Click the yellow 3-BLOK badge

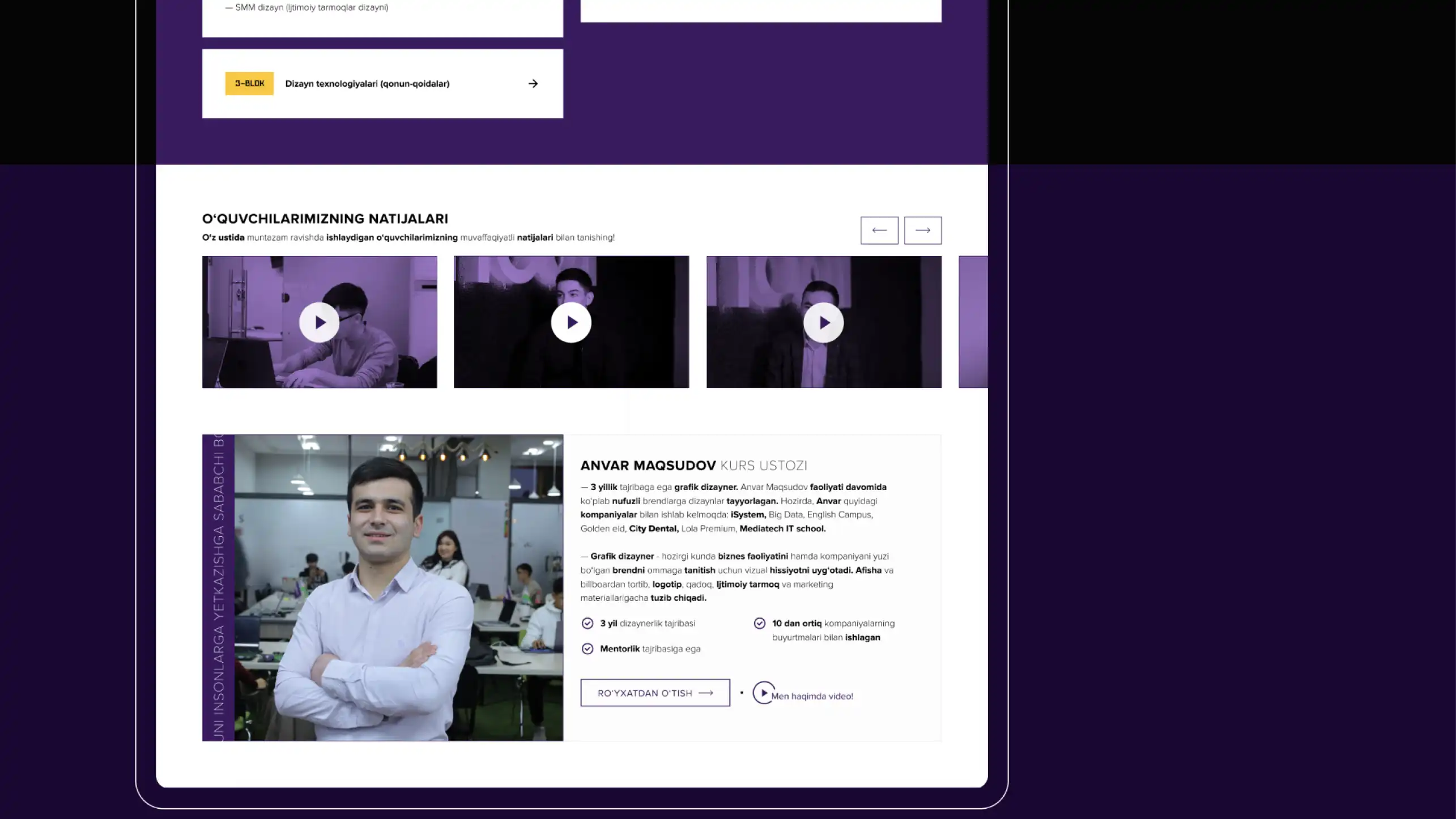[x=249, y=83]
